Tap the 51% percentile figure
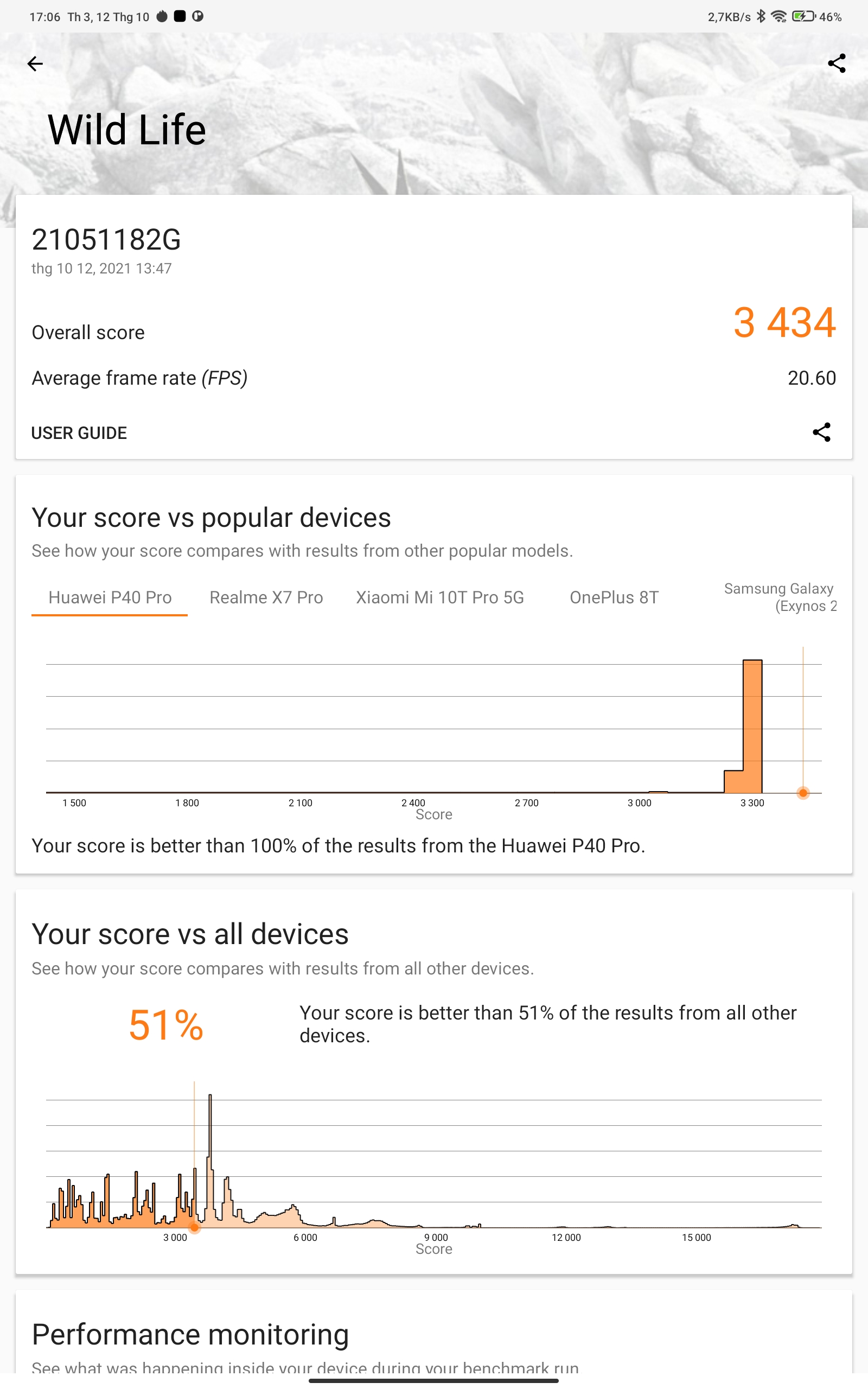The width and height of the screenshot is (868, 1389). [166, 1025]
